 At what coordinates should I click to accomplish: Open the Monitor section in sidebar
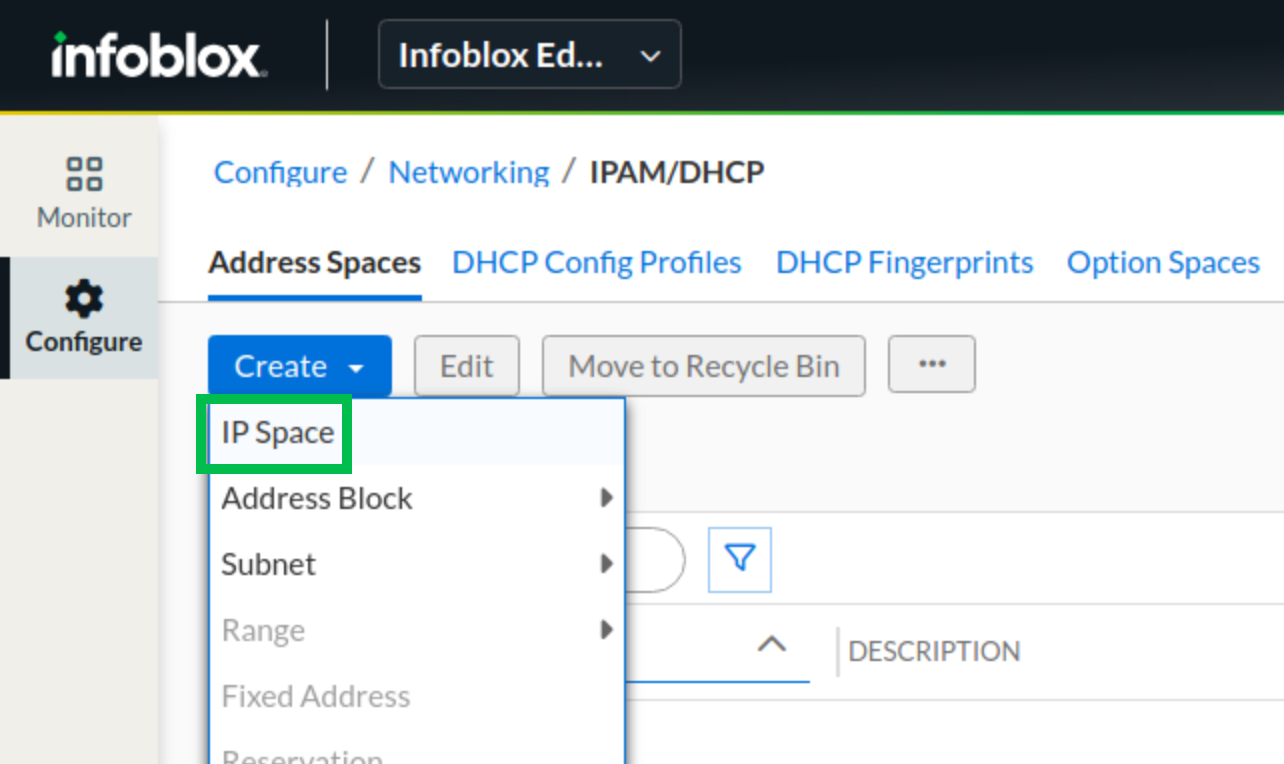84,192
